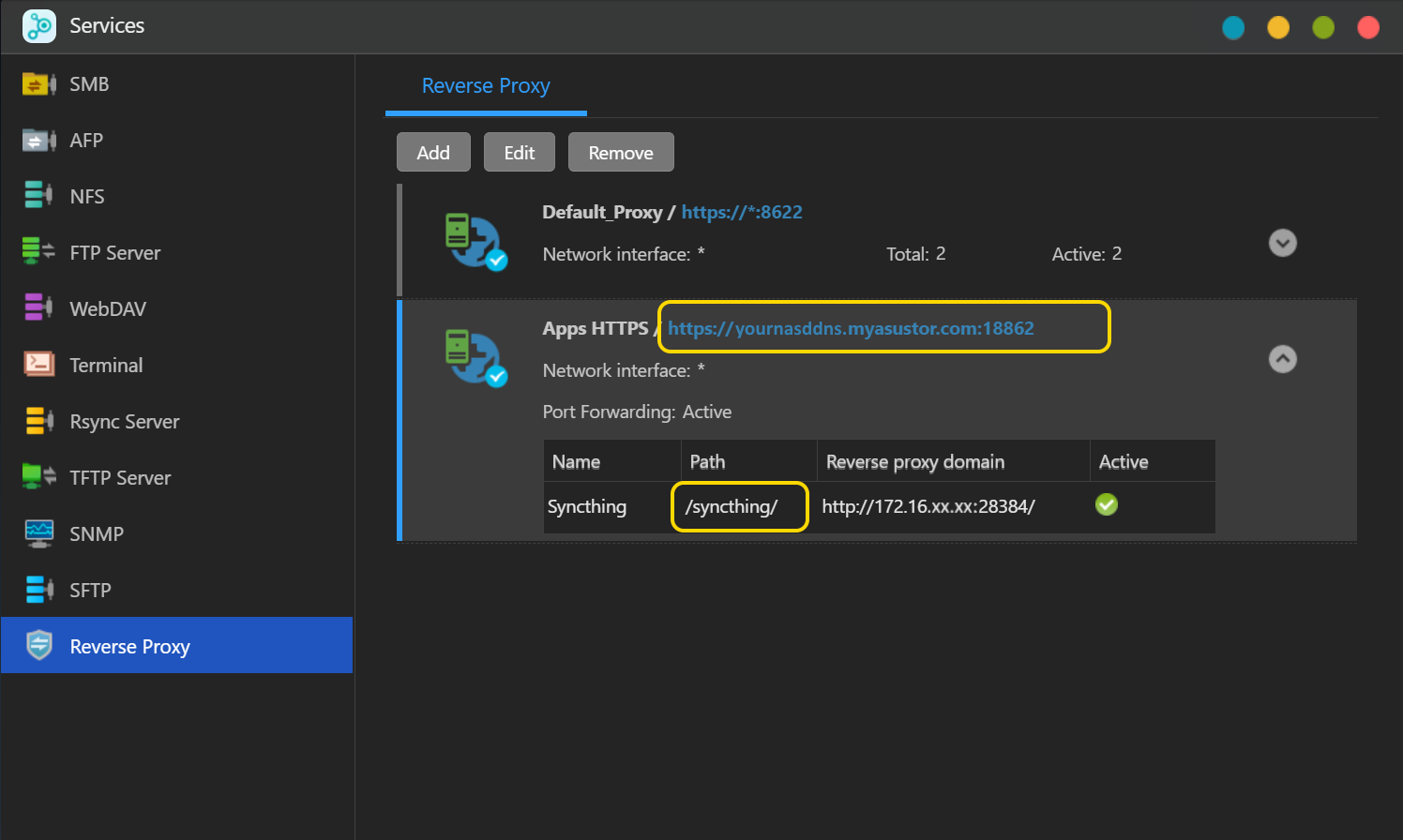Screen dimensions: 1403x840
Task: Open the SMB settings page
Action: pos(176,84)
